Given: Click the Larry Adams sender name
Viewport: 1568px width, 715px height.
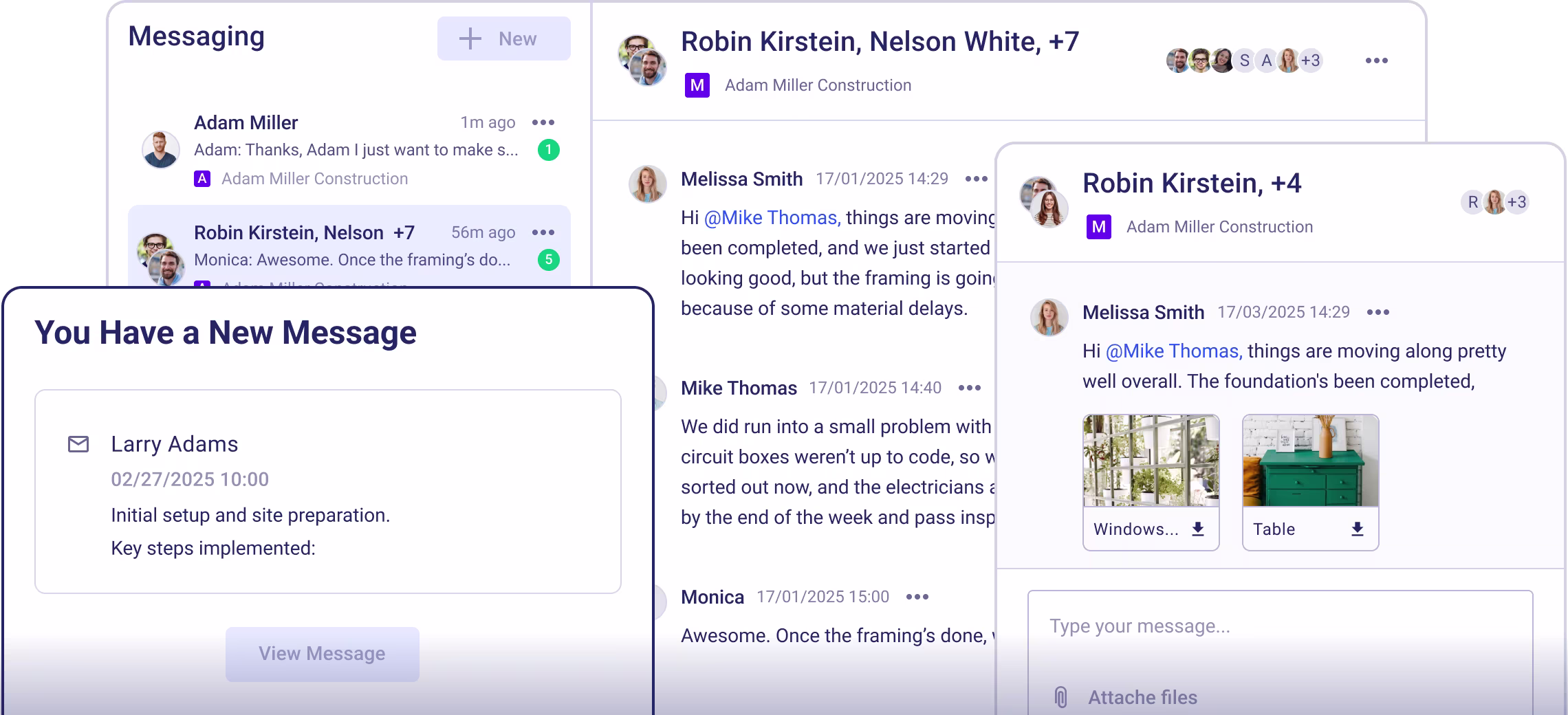Looking at the screenshot, I should coord(175,444).
